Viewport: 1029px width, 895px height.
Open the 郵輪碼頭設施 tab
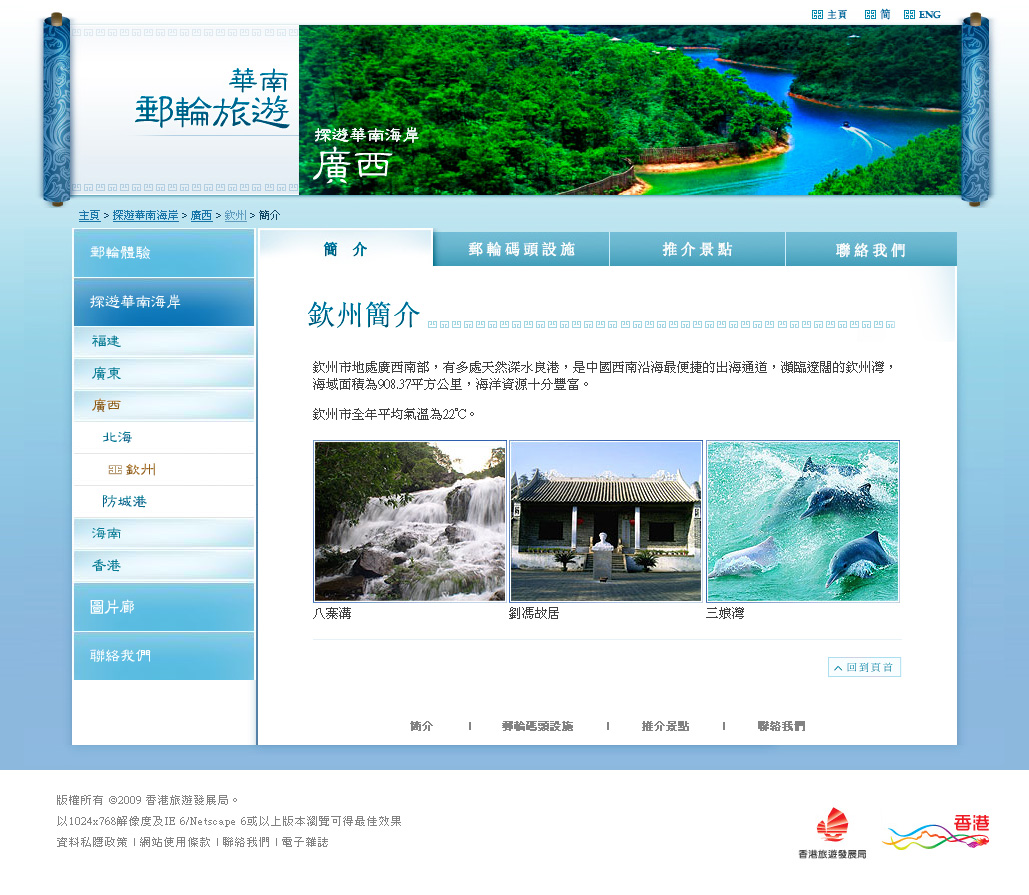[521, 250]
